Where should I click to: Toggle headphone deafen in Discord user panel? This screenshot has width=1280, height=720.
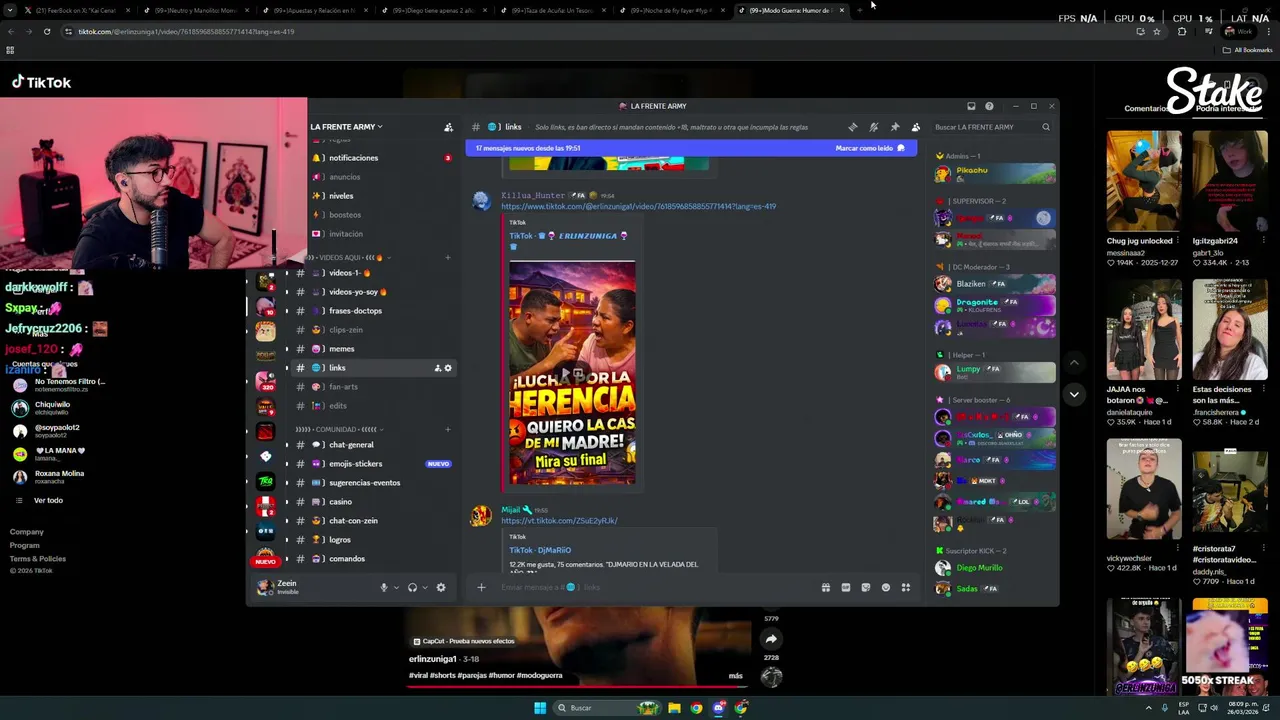point(412,588)
